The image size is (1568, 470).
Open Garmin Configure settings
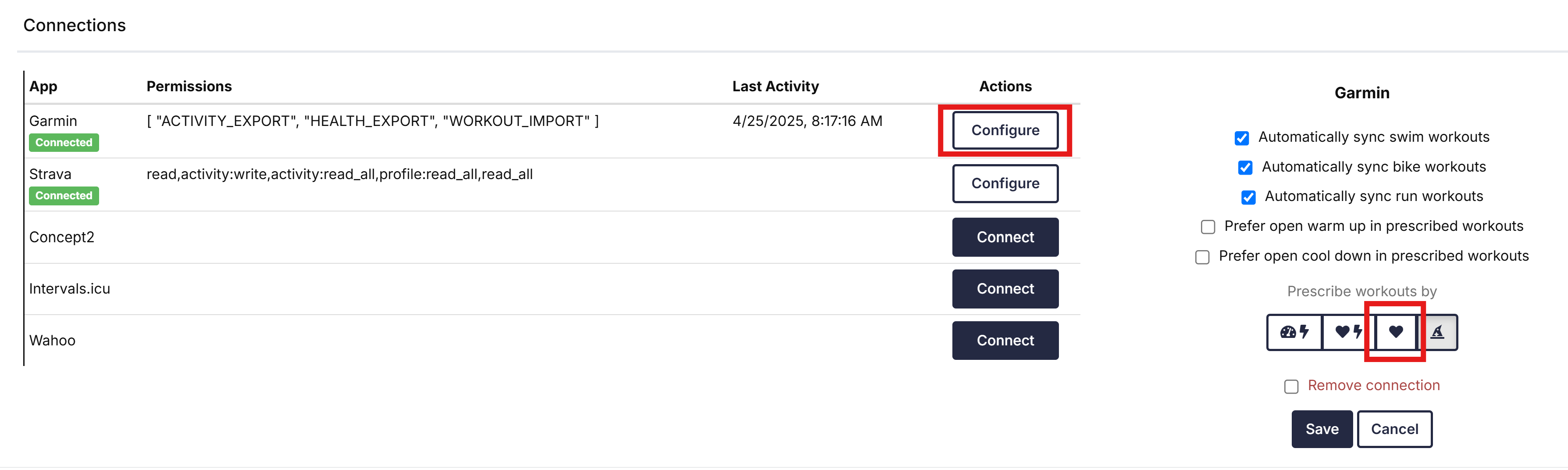tap(1005, 130)
